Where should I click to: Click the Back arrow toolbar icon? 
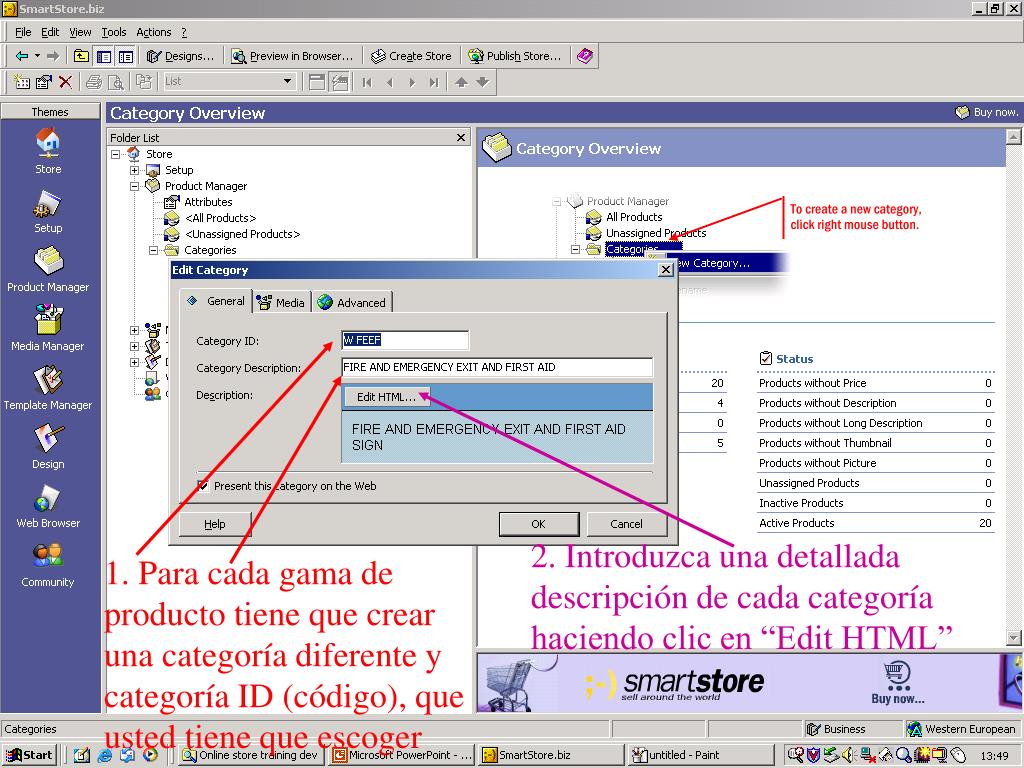coord(22,56)
